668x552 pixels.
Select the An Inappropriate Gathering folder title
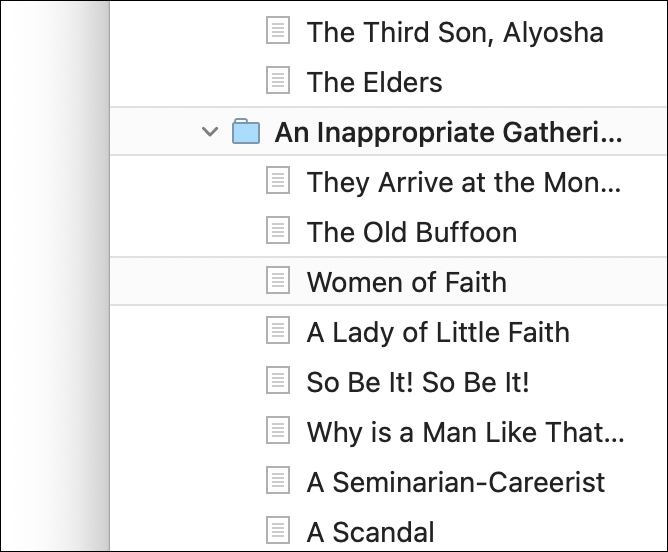click(448, 132)
